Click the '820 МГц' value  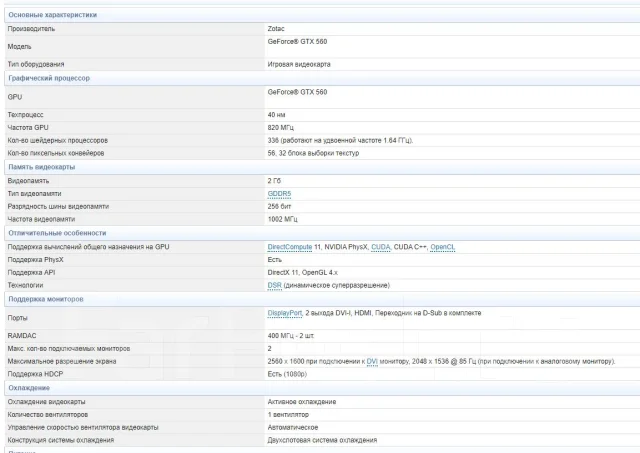click(x=280, y=127)
